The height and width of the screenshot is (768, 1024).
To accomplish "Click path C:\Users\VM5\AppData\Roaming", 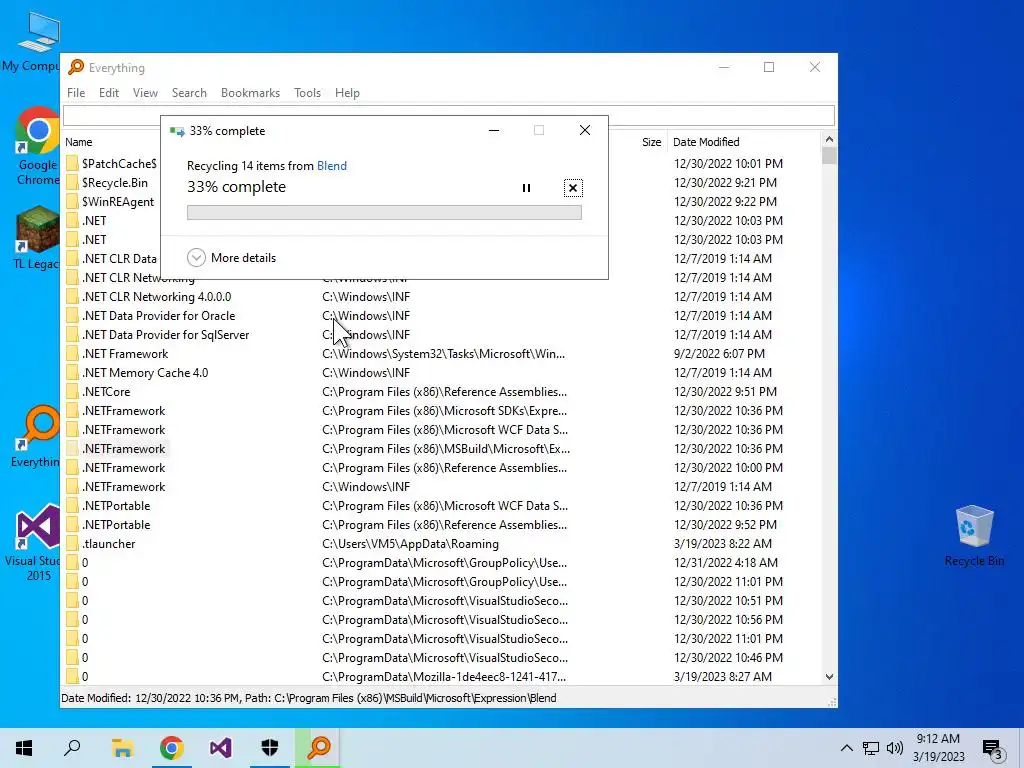I will point(410,543).
